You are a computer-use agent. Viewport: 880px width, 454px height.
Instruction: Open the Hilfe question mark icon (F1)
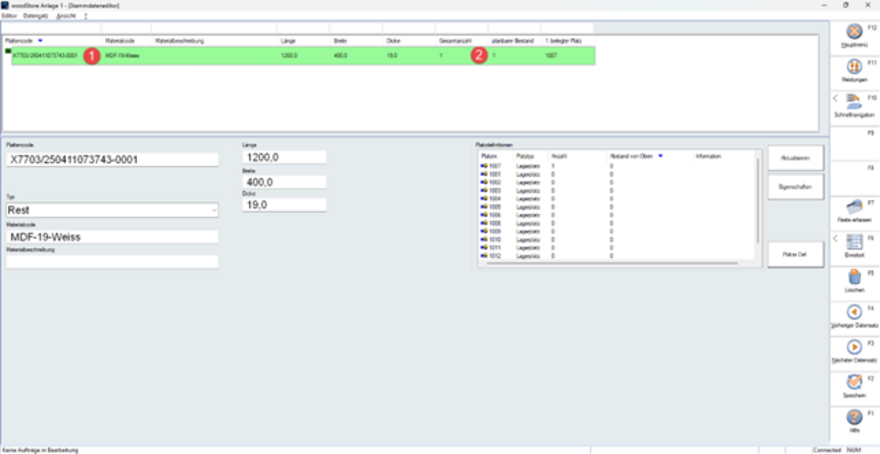(854, 416)
